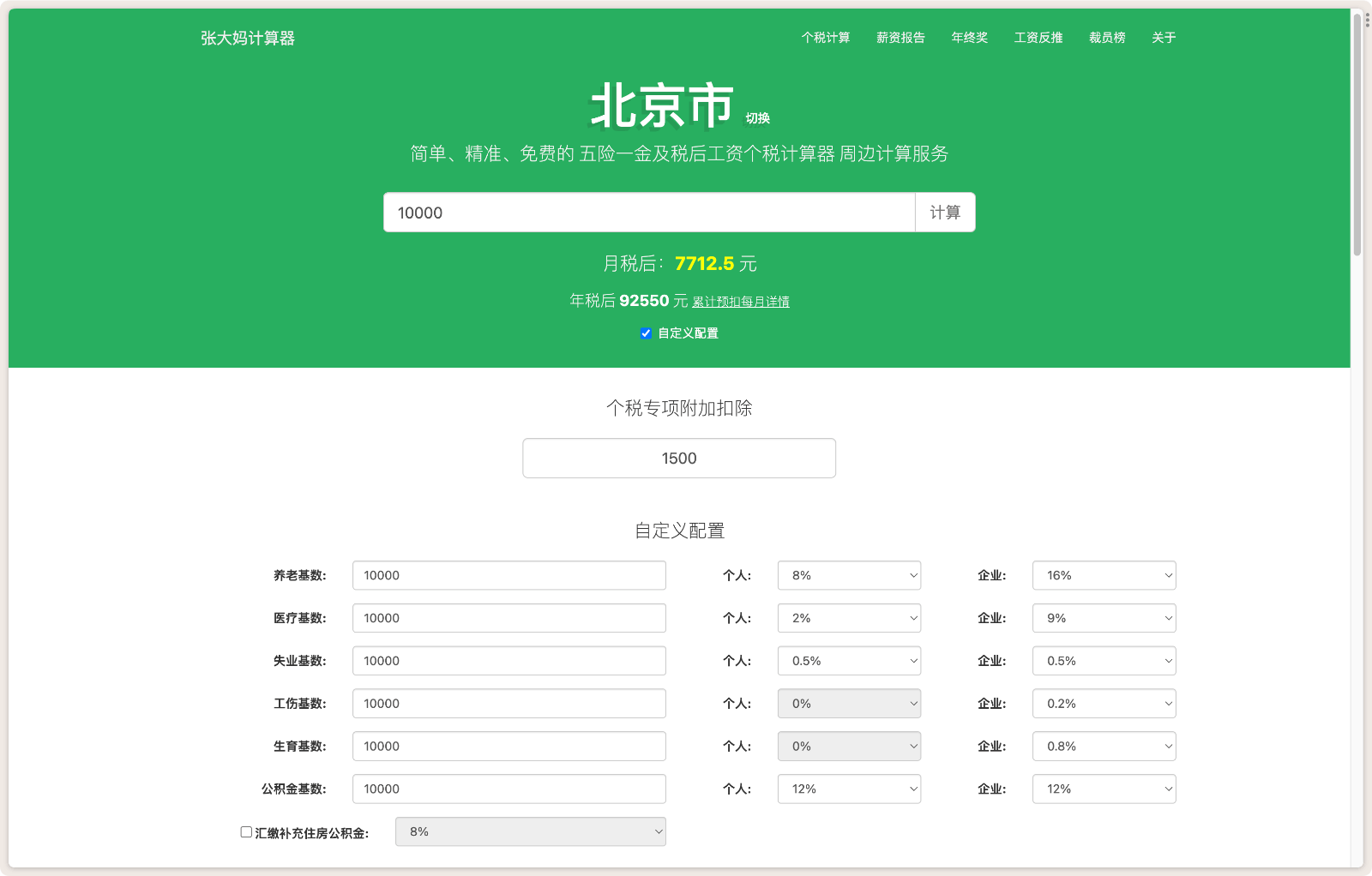Enable 汇缴补充住房公积金 option
Viewport: 1372px width, 876px height.
246,831
